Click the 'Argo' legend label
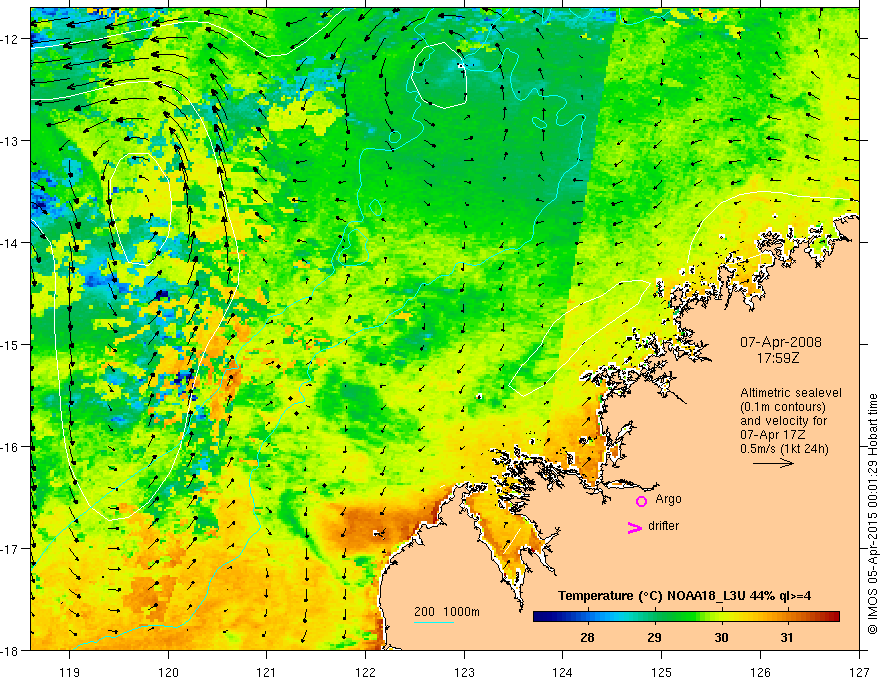 [668, 499]
